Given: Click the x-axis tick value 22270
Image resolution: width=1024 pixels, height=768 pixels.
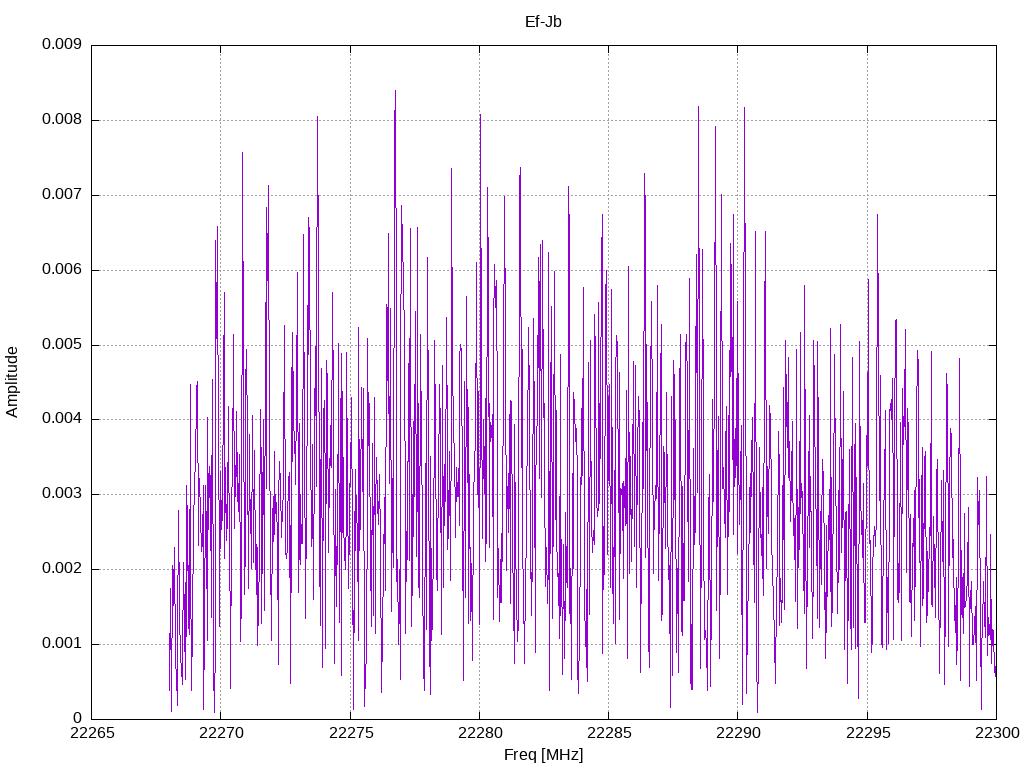Looking at the screenshot, I should coord(221,733).
